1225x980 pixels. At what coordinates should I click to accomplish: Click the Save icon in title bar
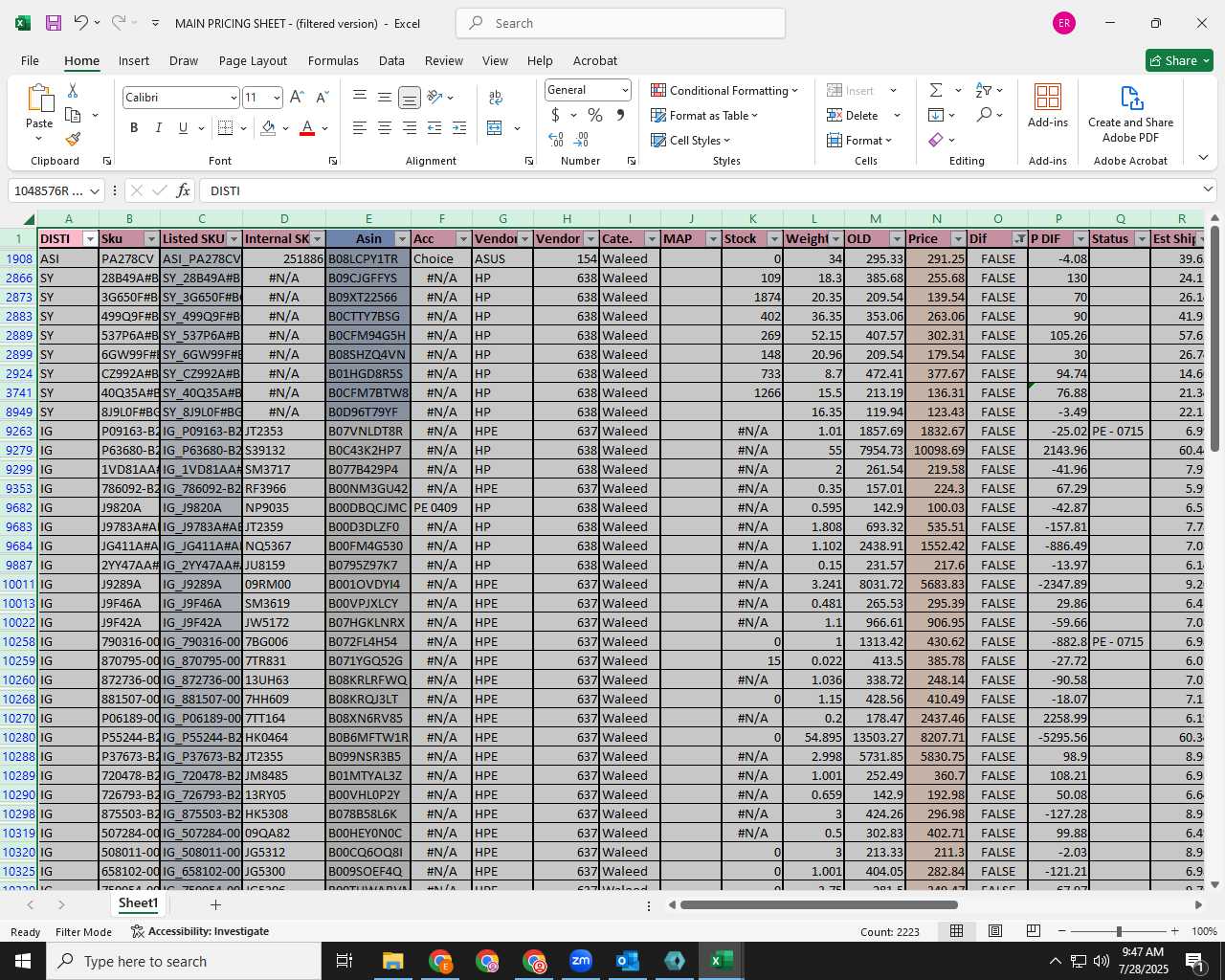pyautogui.click(x=54, y=23)
